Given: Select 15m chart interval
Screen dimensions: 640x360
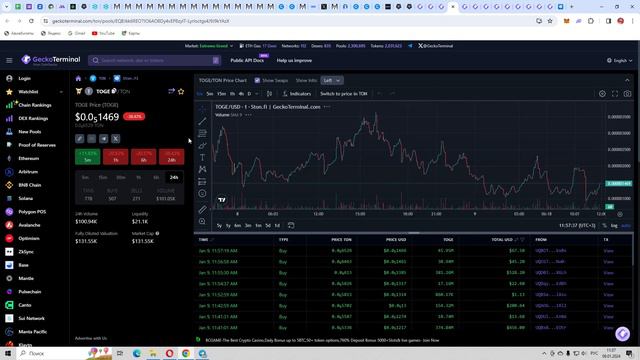Looking at the screenshot, I should tap(222, 94).
